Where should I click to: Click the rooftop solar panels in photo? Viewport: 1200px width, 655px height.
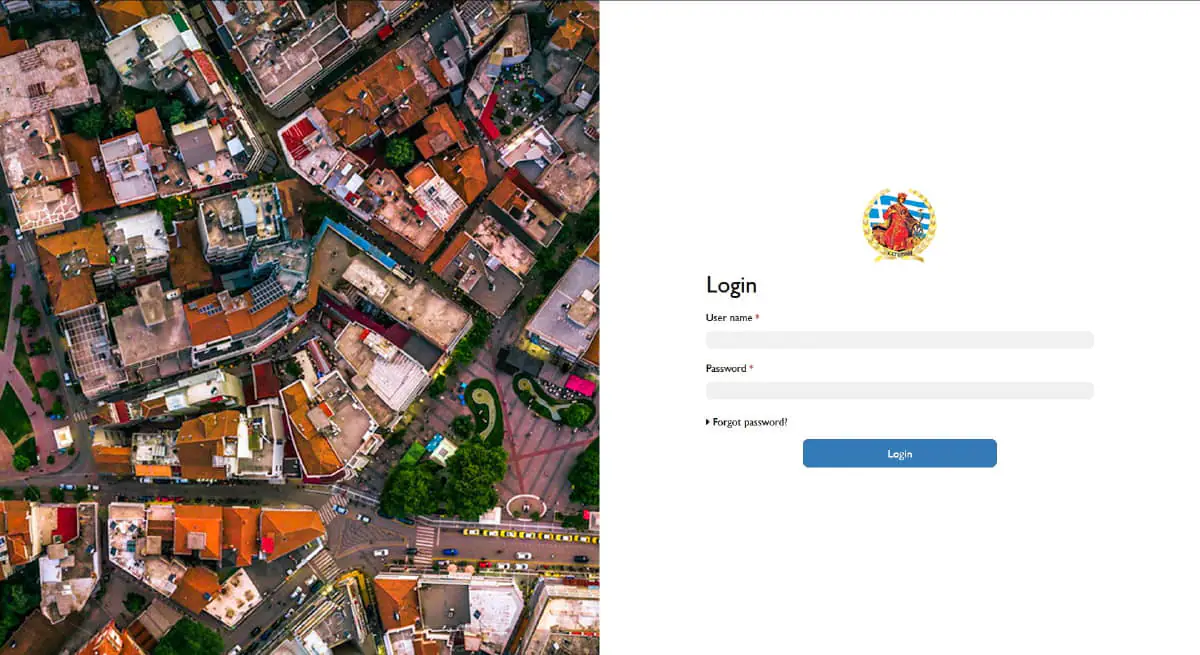click(x=267, y=292)
